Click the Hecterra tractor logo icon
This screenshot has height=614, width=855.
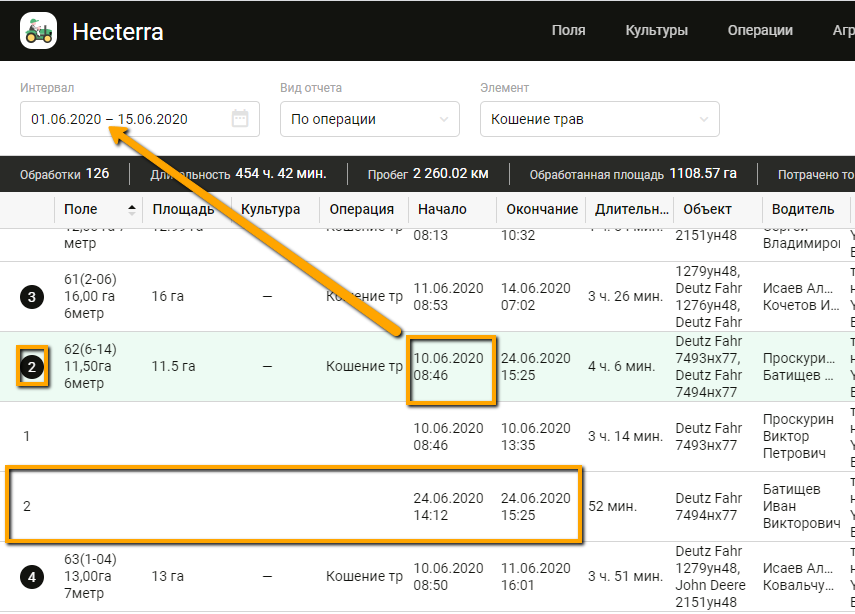pos(39,31)
